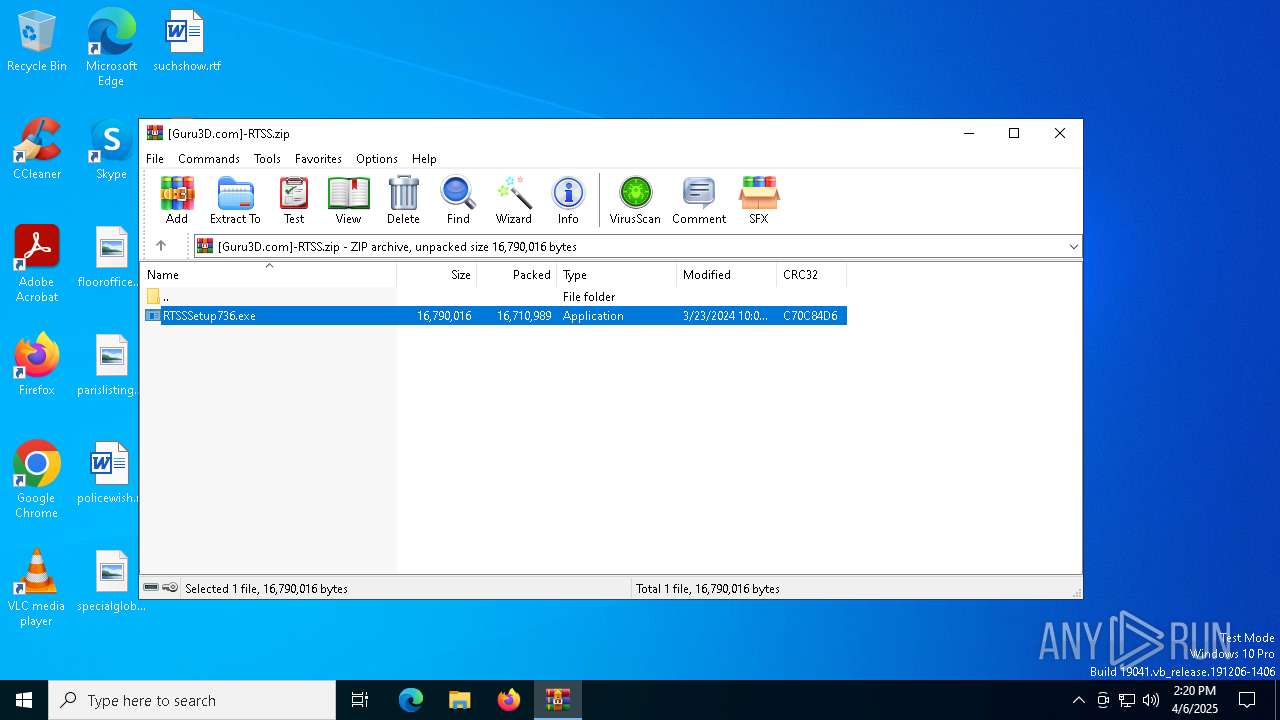Open the Options menu

377,159
